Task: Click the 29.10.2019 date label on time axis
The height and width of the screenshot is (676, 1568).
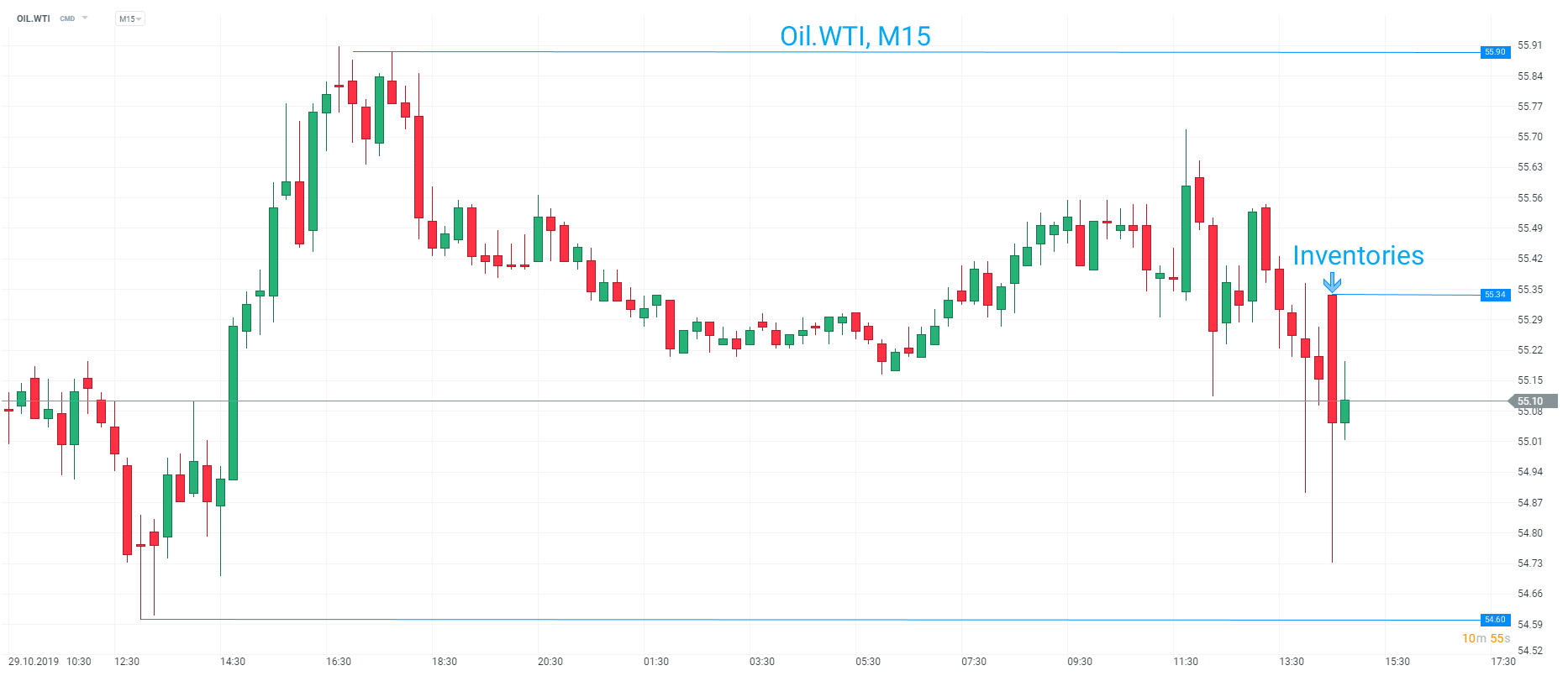Action: click(34, 662)
